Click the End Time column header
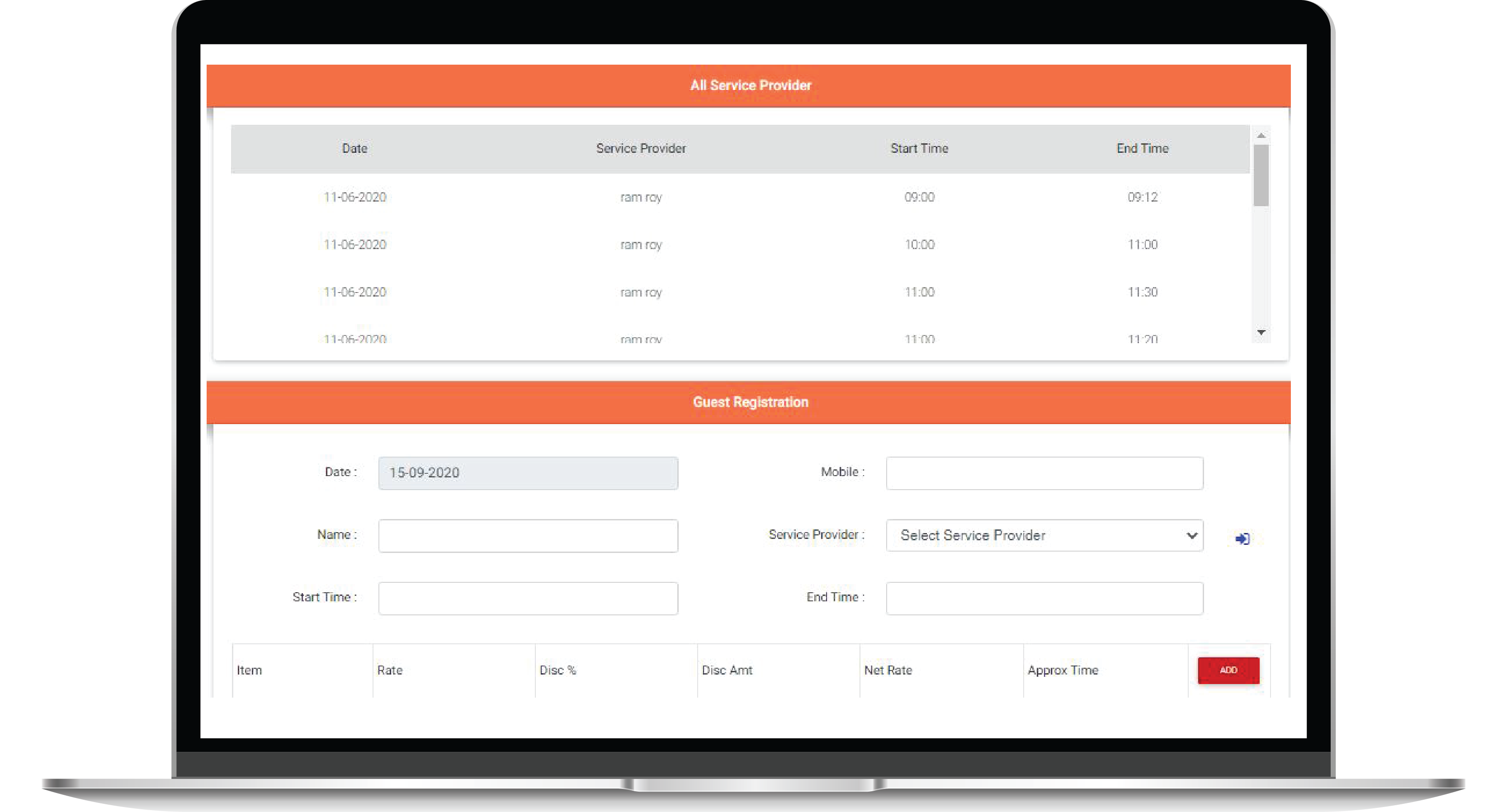 coord(1142,149)
